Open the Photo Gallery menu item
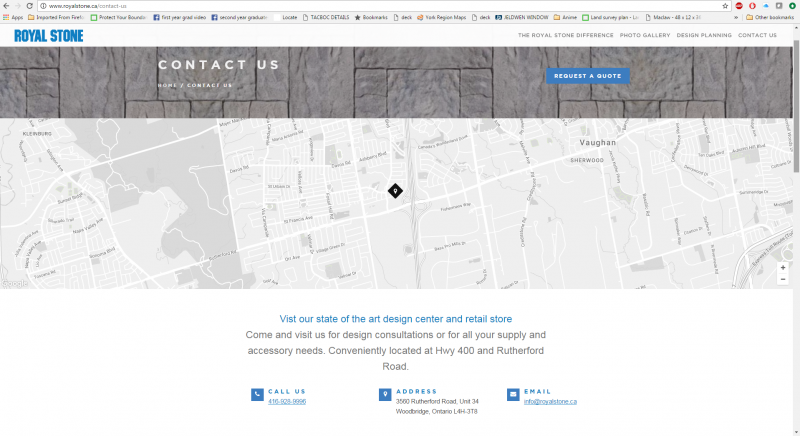Screen dimensions: 800x436 pos(644,35)
